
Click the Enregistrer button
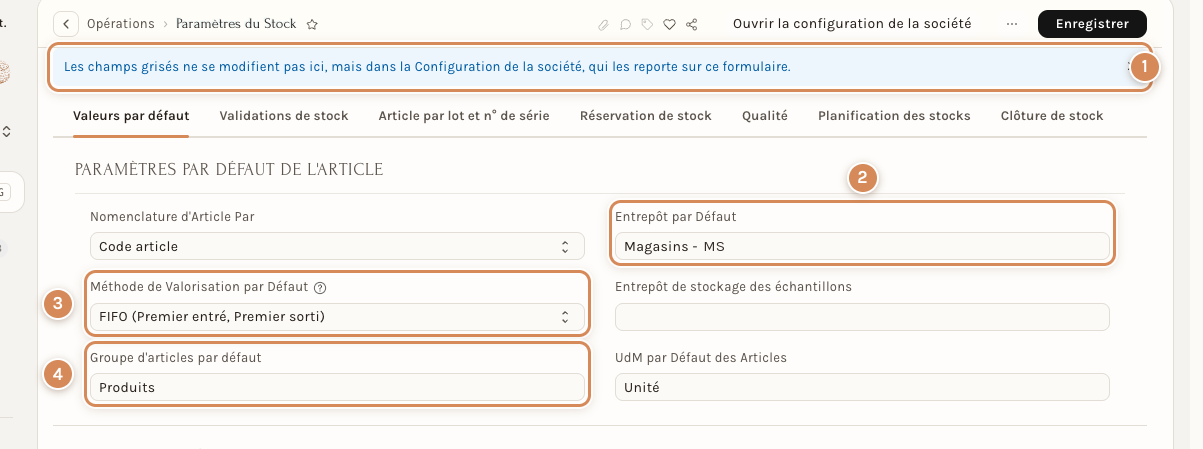(x=1092, y=24)
